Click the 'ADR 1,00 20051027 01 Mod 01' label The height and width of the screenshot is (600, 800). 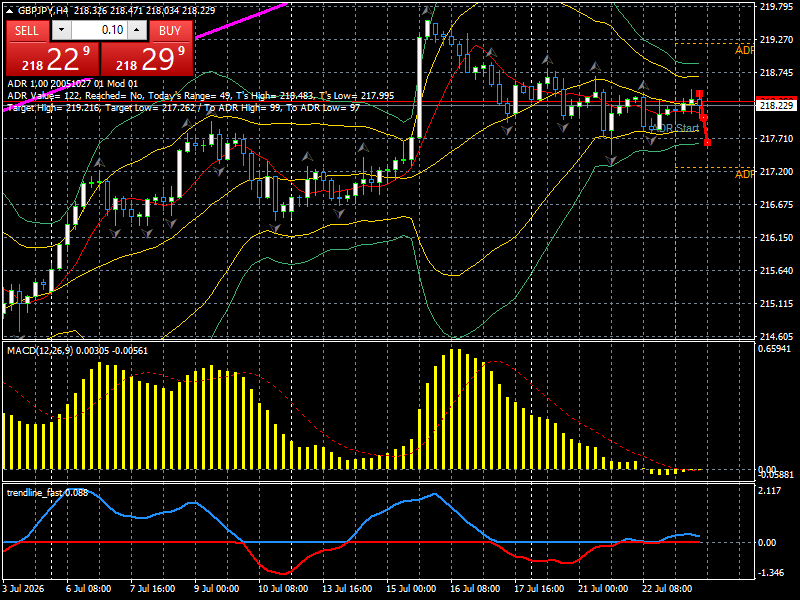click(72, 84)
